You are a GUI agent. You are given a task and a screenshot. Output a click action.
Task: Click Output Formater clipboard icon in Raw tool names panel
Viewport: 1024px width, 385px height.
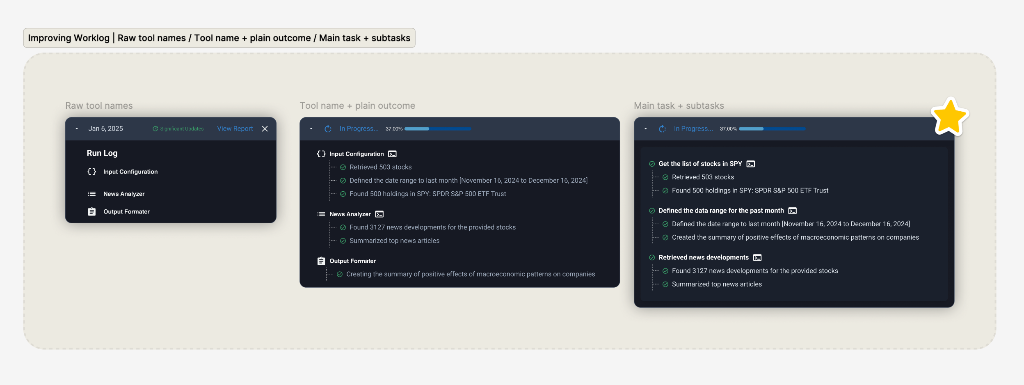pos(91,211)
